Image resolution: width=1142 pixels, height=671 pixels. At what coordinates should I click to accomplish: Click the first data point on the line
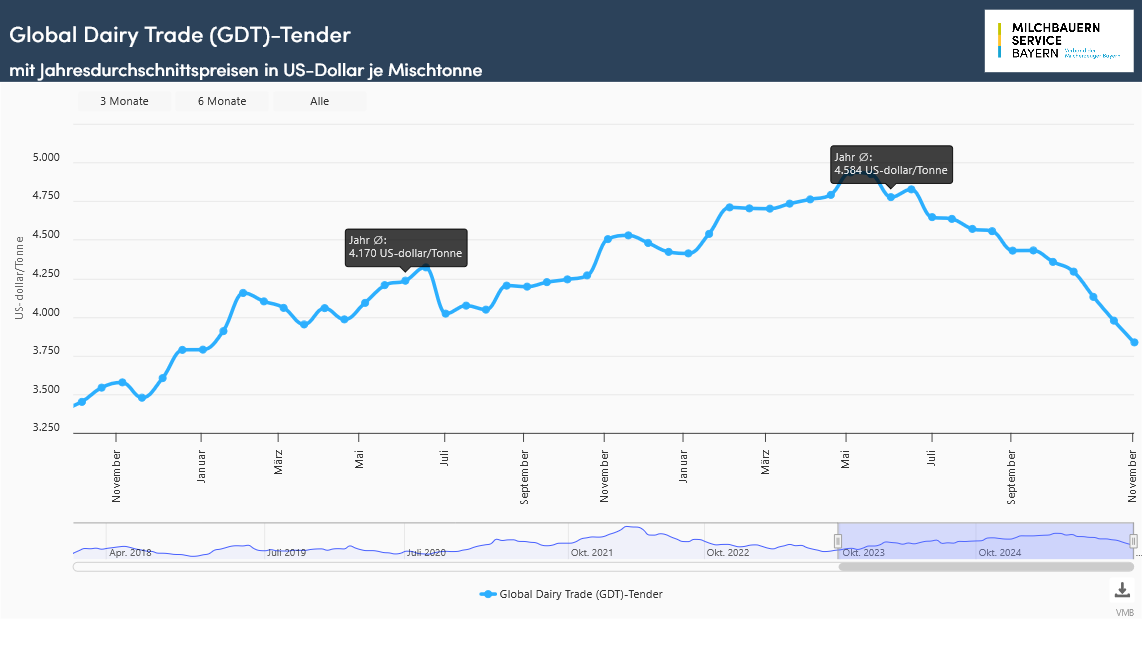[x=82, y=402]
